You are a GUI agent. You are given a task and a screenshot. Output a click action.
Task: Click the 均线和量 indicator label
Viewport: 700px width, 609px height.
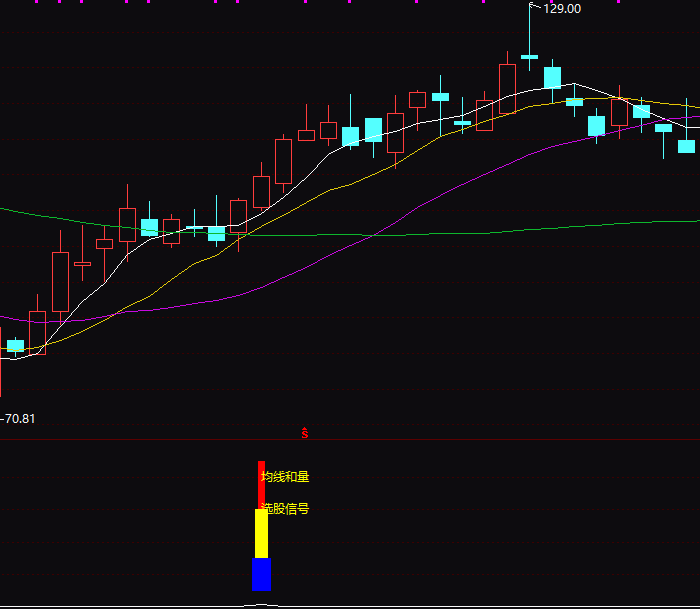coord(285,477)
